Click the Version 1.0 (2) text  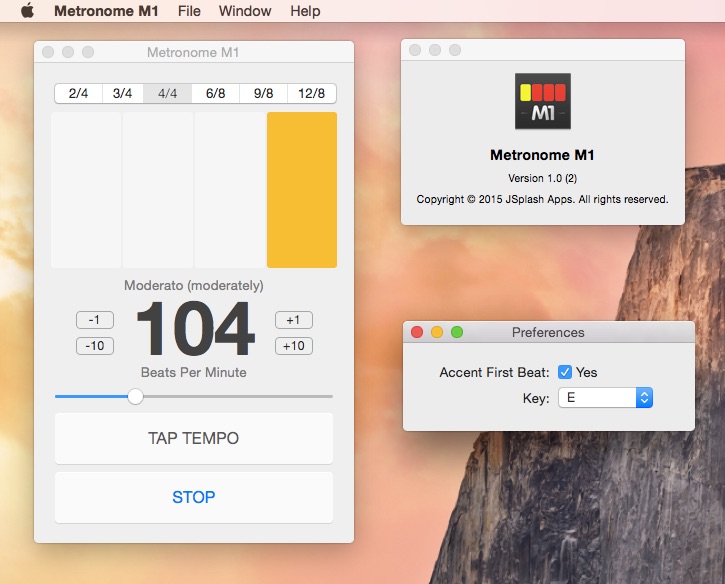(x=542, y=178)
